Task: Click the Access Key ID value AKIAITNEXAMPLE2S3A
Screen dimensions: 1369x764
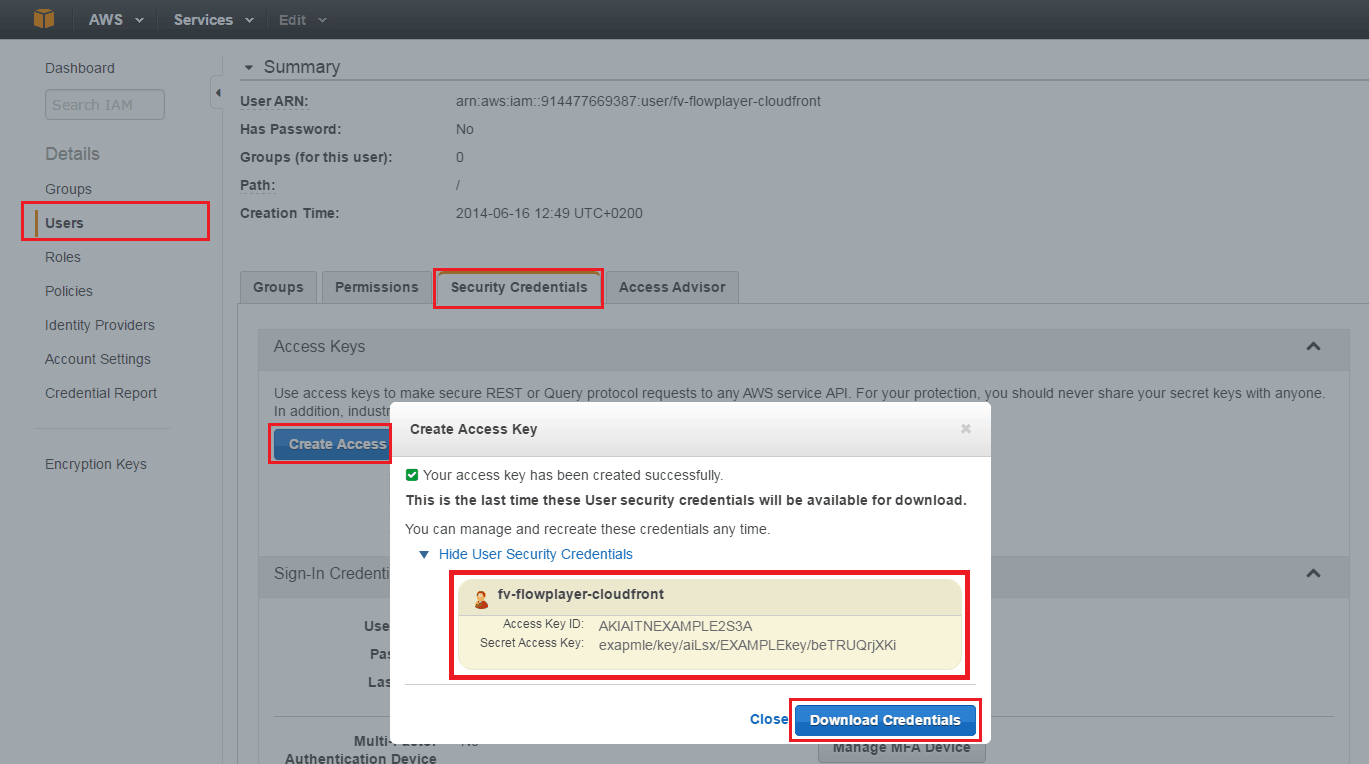Action: 676,626
